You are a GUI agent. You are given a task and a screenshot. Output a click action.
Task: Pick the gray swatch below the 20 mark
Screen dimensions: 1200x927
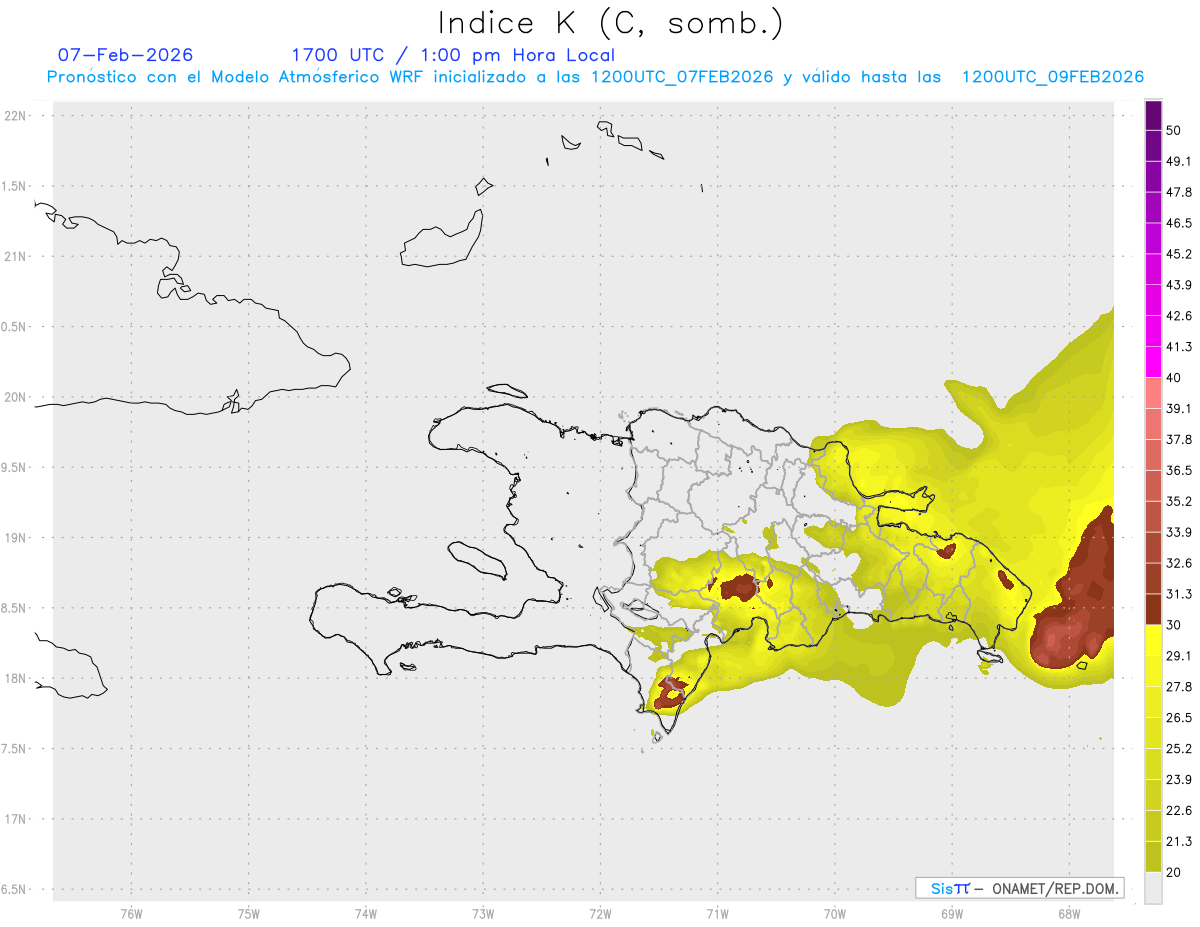click(x=1153, y=887)
